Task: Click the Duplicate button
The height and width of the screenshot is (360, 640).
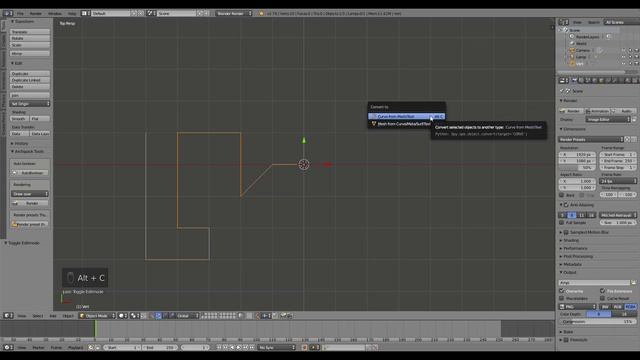Action: 30,74
